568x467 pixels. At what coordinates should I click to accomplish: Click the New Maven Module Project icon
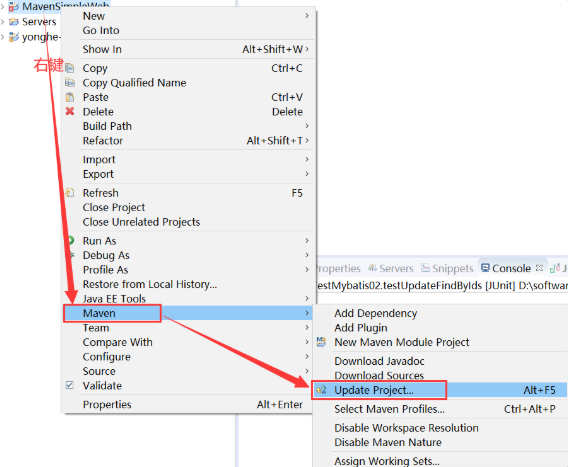pyautogui.click(x=321, y=342)
